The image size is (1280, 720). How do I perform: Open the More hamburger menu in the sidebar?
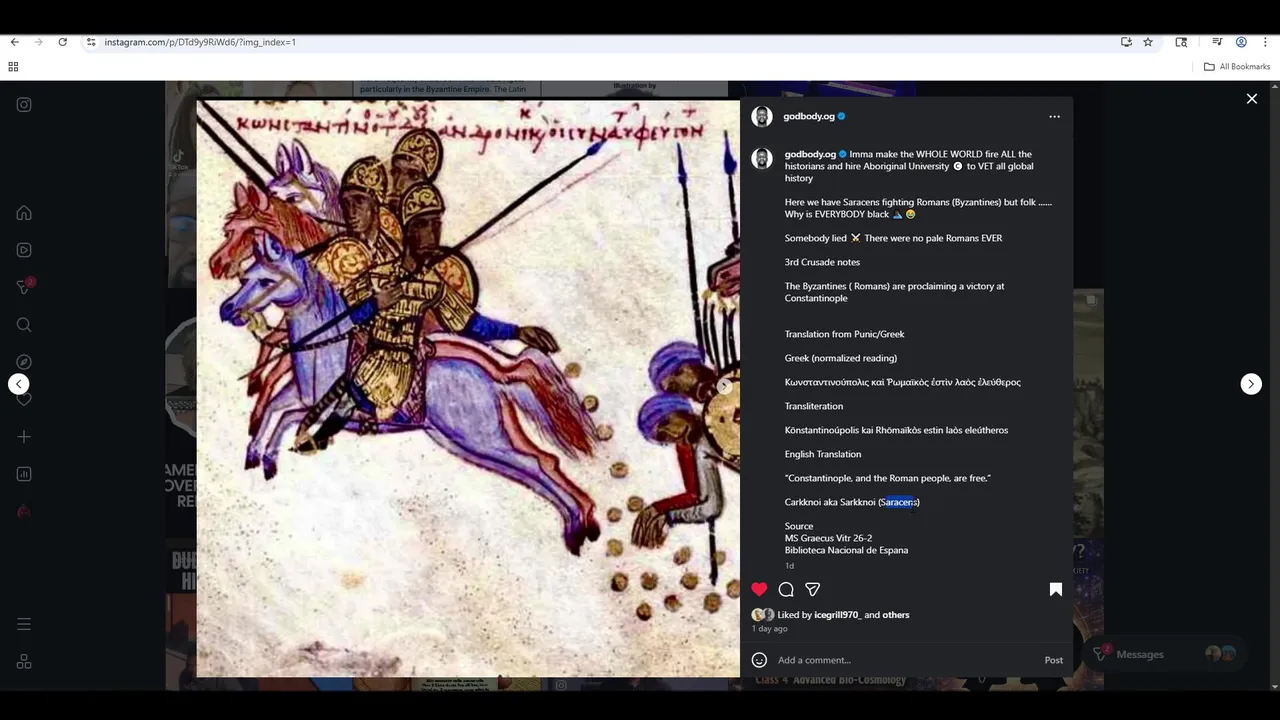(24, 624)
